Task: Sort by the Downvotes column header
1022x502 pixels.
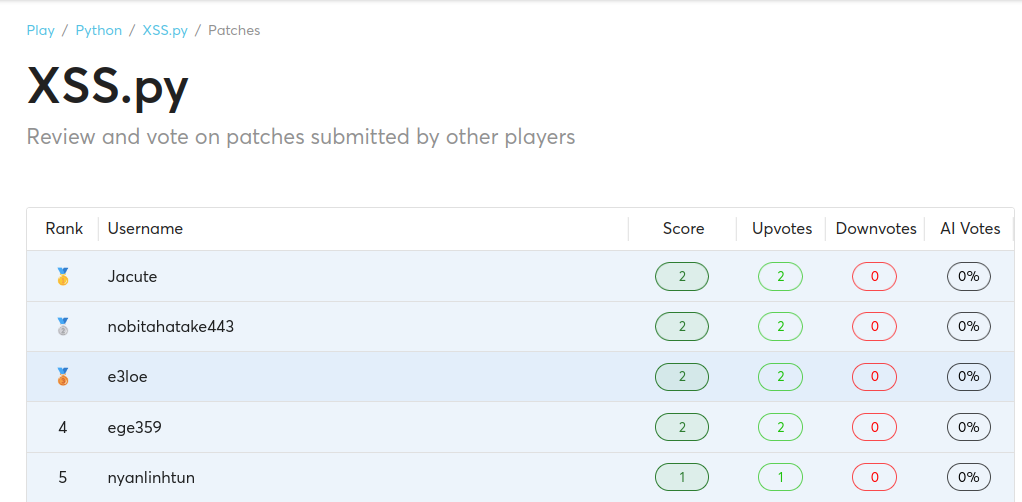Action: (876, 229)
